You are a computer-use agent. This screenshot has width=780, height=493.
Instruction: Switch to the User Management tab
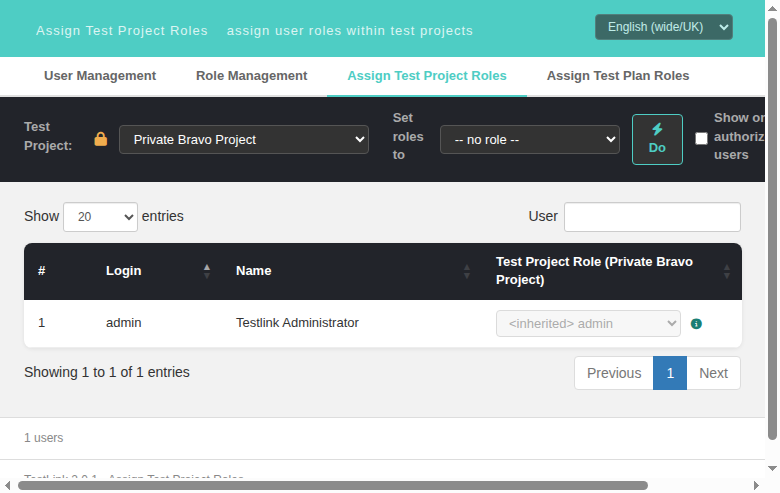(x=100, y=76)
